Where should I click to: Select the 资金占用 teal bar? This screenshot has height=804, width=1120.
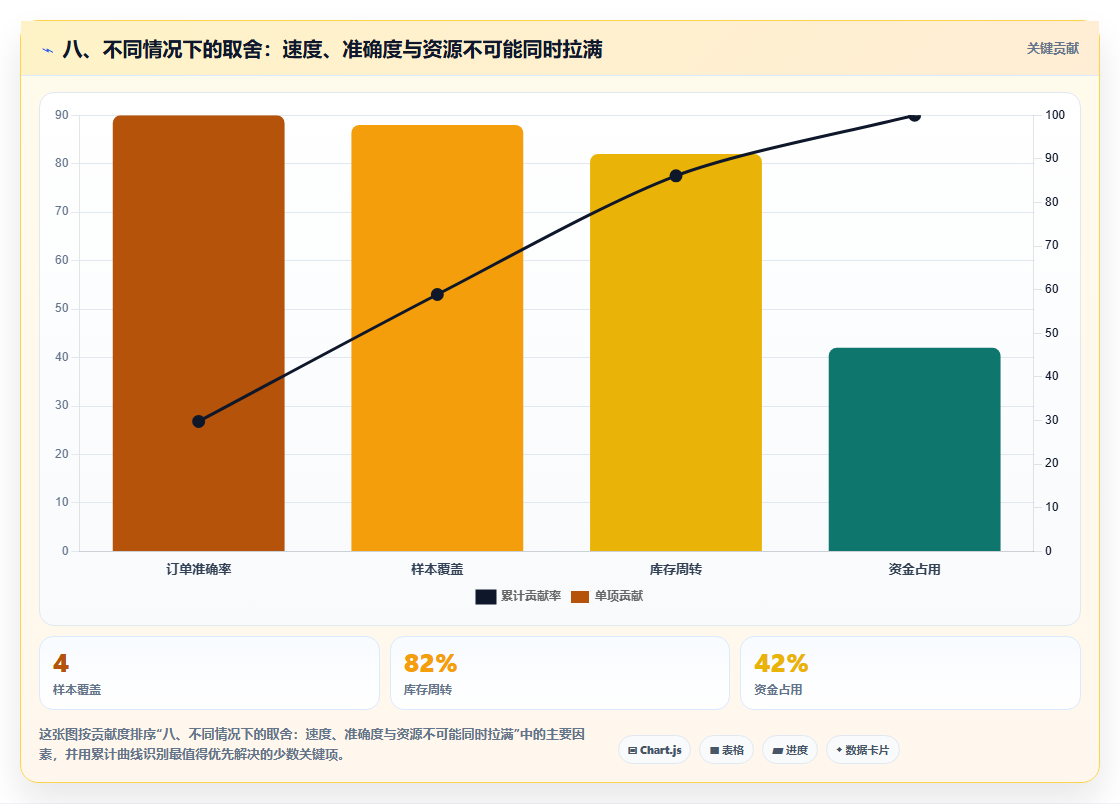click(x=914, y=449)
